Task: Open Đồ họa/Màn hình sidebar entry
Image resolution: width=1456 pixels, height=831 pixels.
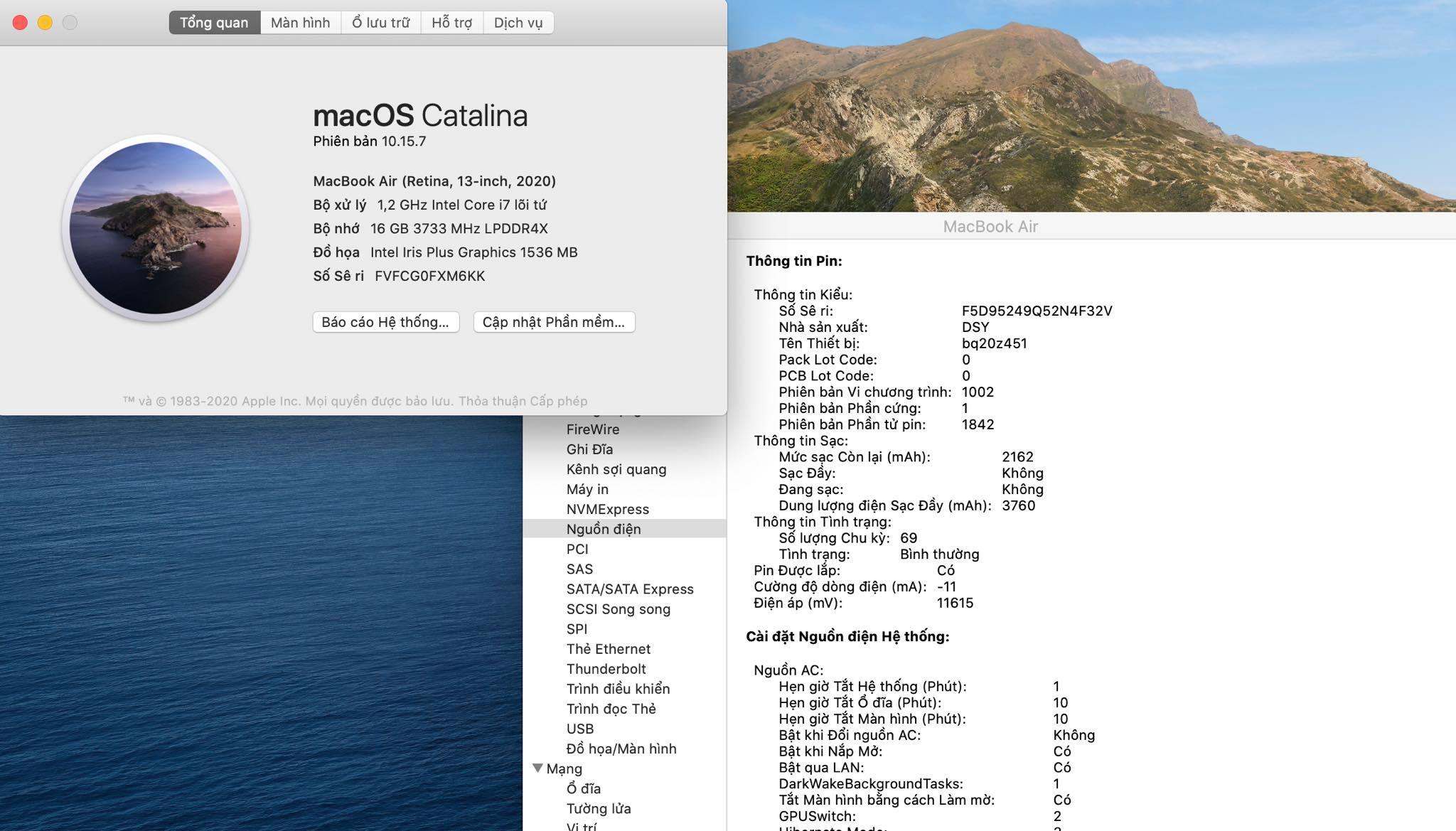Action: [621, 749]
